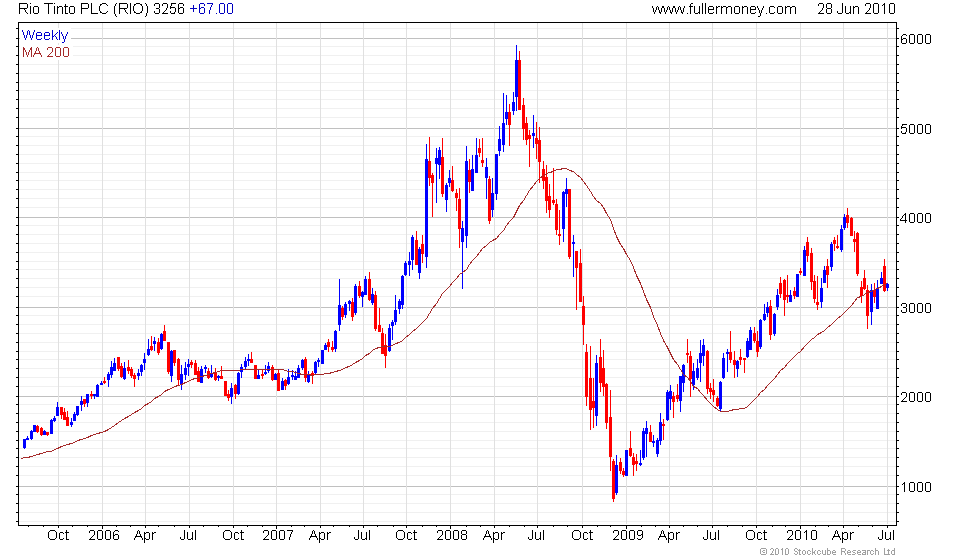Click the 5000 price axis label

(x=916, y=129)
